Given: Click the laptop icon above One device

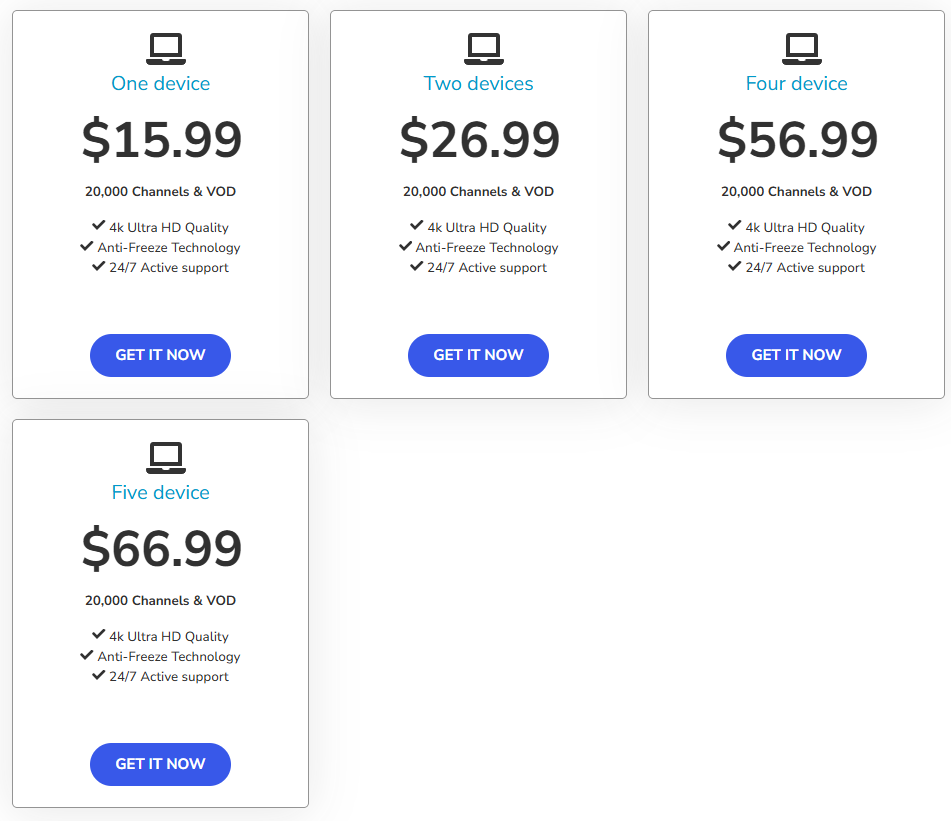Looking at the screenshot, I should click(166, 48).
